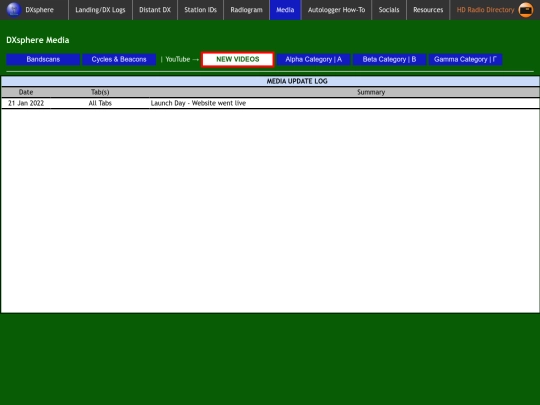
Task: Click the Bandscans button
Action: [x=43, y=59]
